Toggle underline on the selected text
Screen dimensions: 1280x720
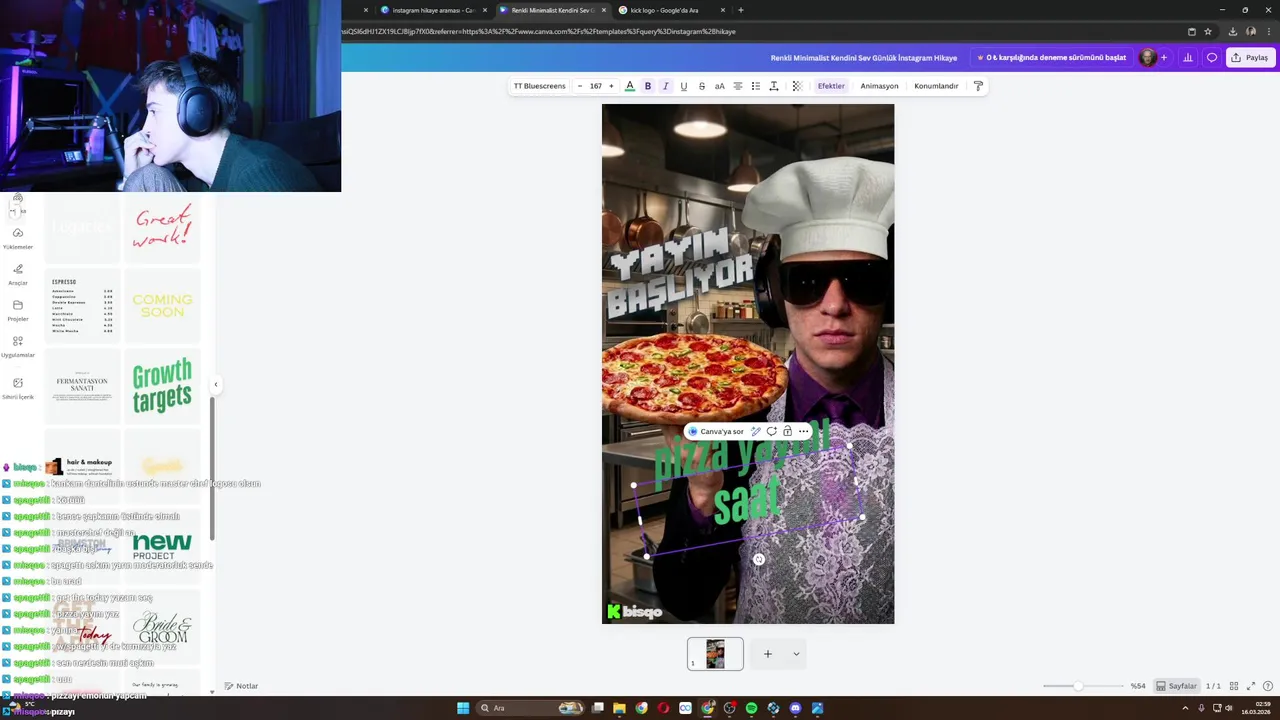(x=684, y=86)
